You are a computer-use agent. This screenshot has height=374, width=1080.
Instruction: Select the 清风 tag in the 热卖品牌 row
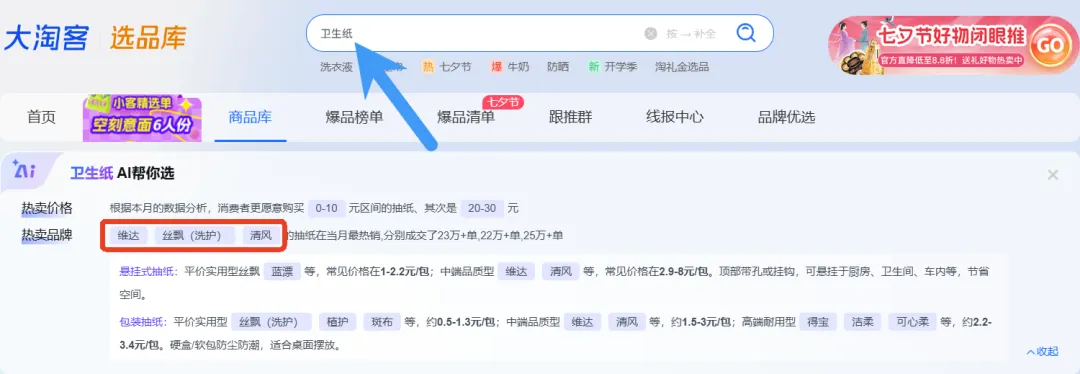click(262, 236)
